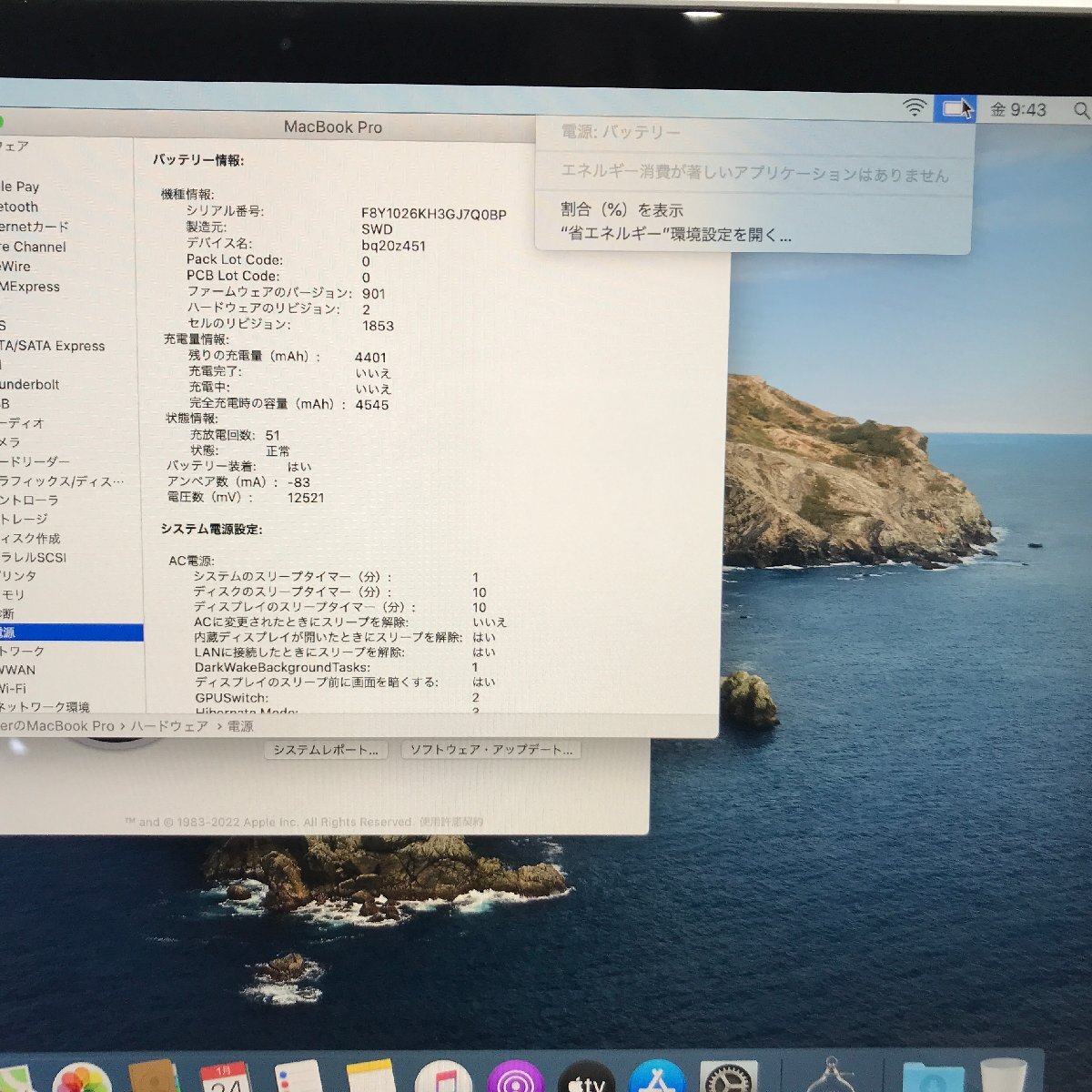Viewport: 1092px width, 1092px height.
Task: Click voltage value 12521
Action: click(x=305, y=498)
